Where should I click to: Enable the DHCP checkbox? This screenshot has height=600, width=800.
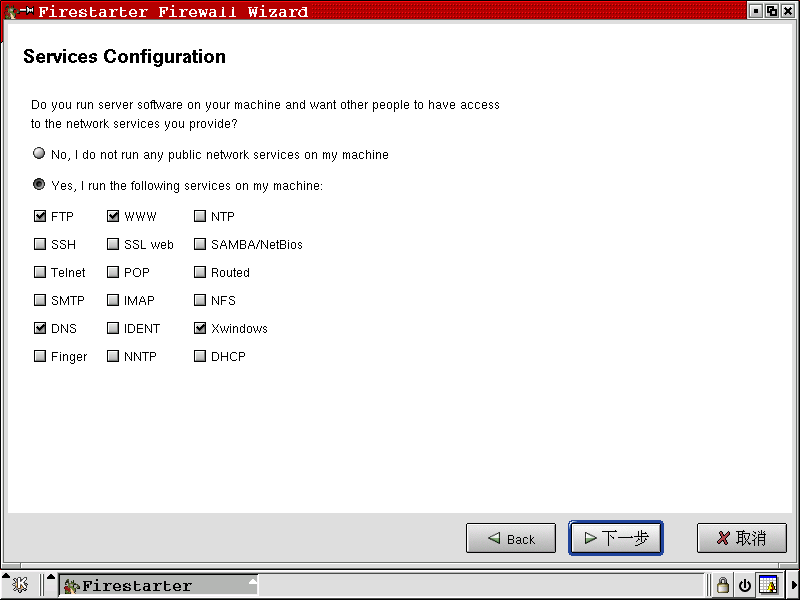coord(200,356)
